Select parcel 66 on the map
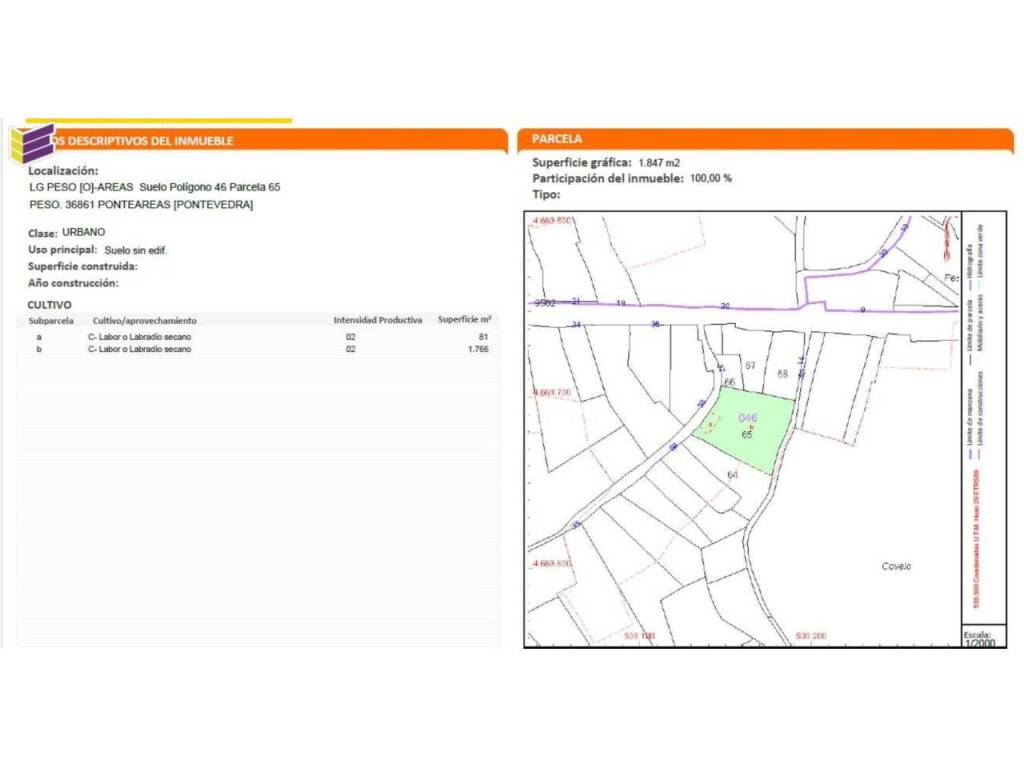The image size is (1024, 768). coord(730,382)
